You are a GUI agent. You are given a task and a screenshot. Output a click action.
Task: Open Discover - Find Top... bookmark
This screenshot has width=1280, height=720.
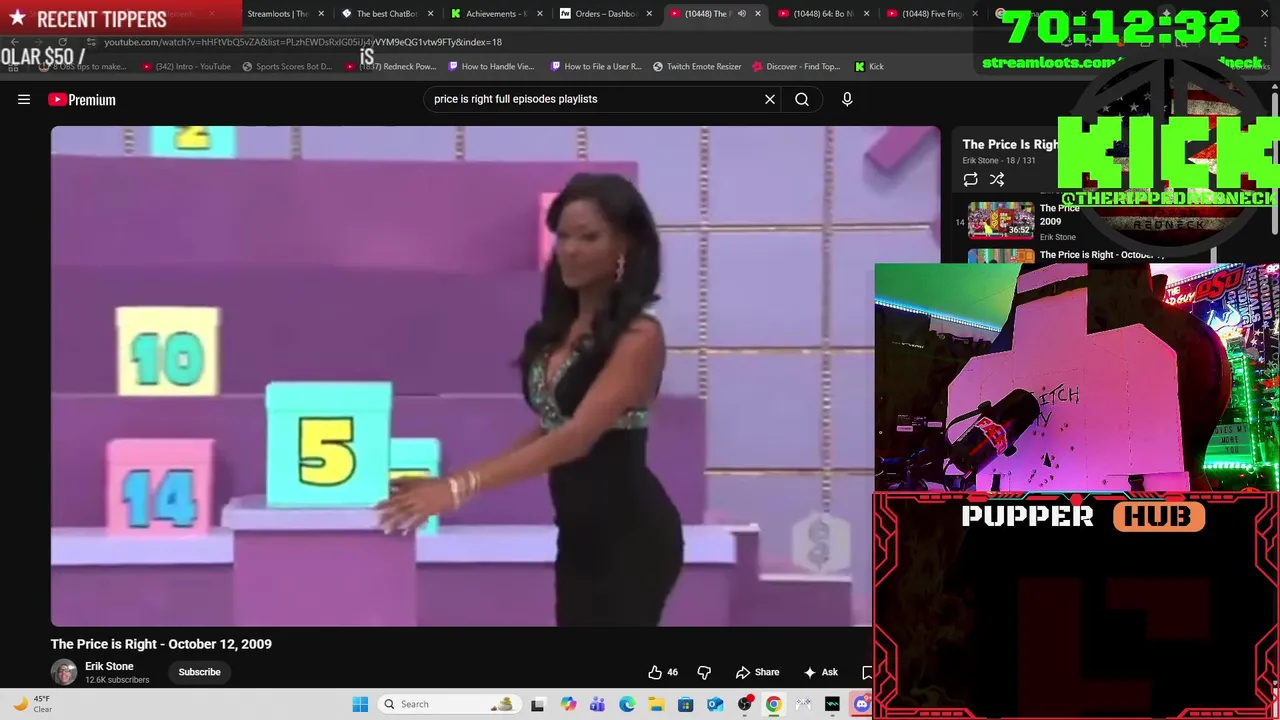(796, 67)
